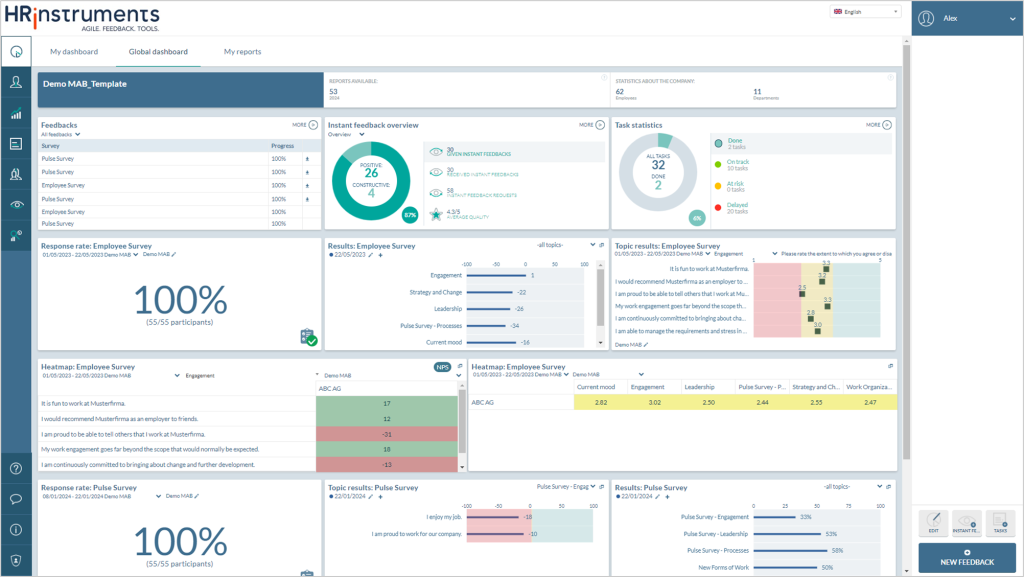This screenshot has height=577, width=1024.
Task: Click the Edit pencil icon button
Action: (x=933, y=522)
